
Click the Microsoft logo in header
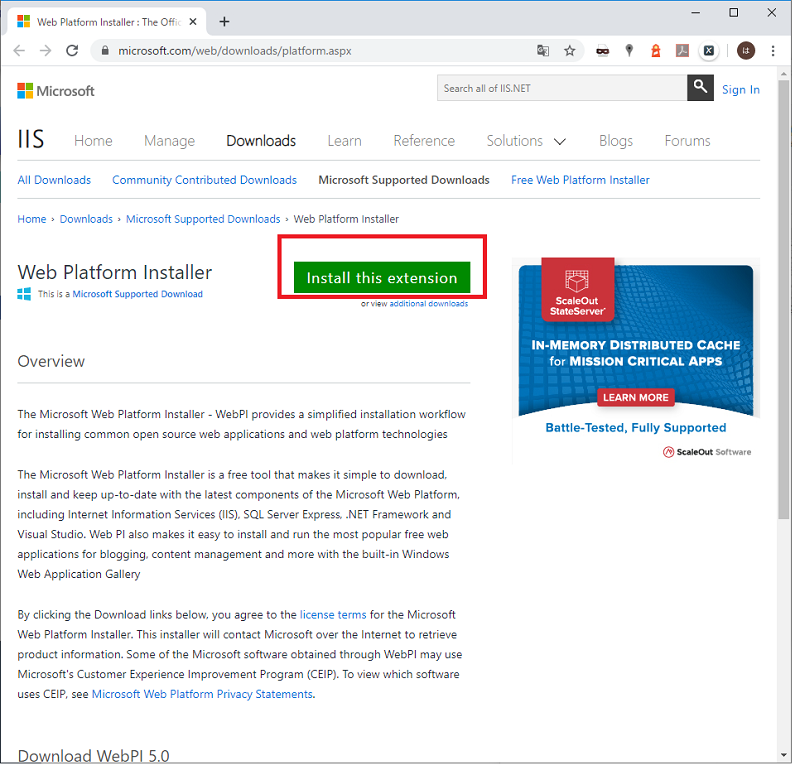[56, 91]
